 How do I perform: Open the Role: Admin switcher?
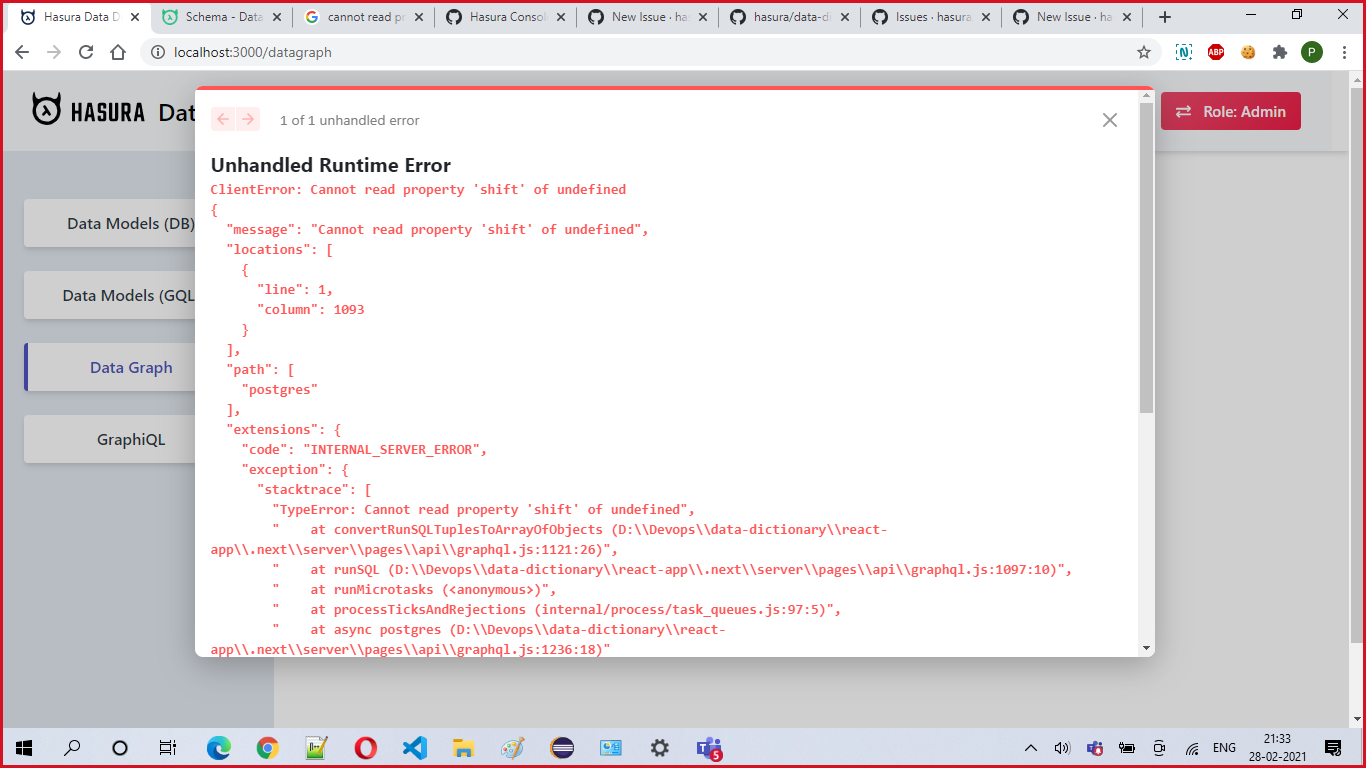[x=1231, y=111]
